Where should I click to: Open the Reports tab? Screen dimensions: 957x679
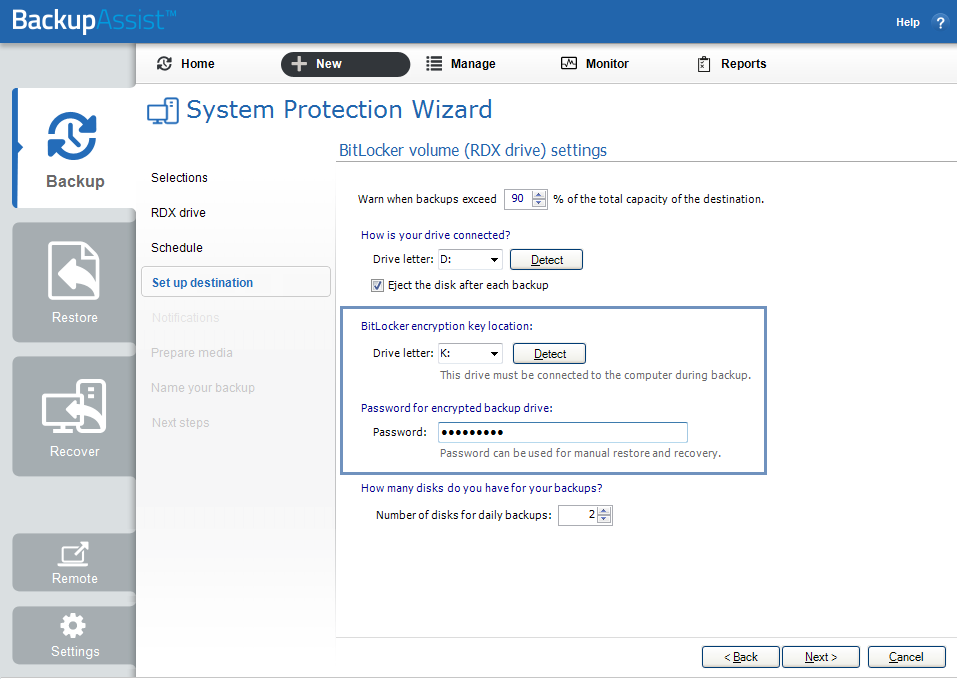tap(731, 63)
